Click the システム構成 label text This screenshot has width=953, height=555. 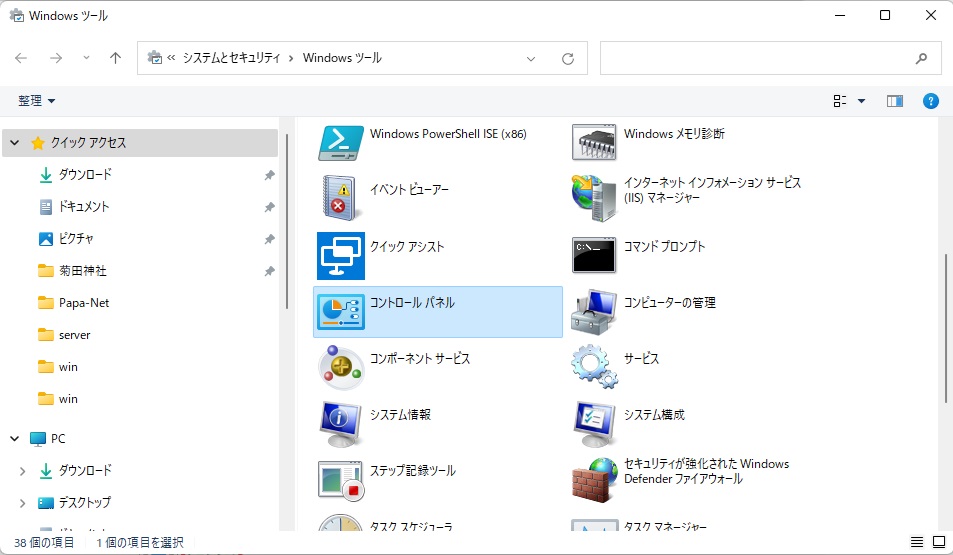point(655,415)
